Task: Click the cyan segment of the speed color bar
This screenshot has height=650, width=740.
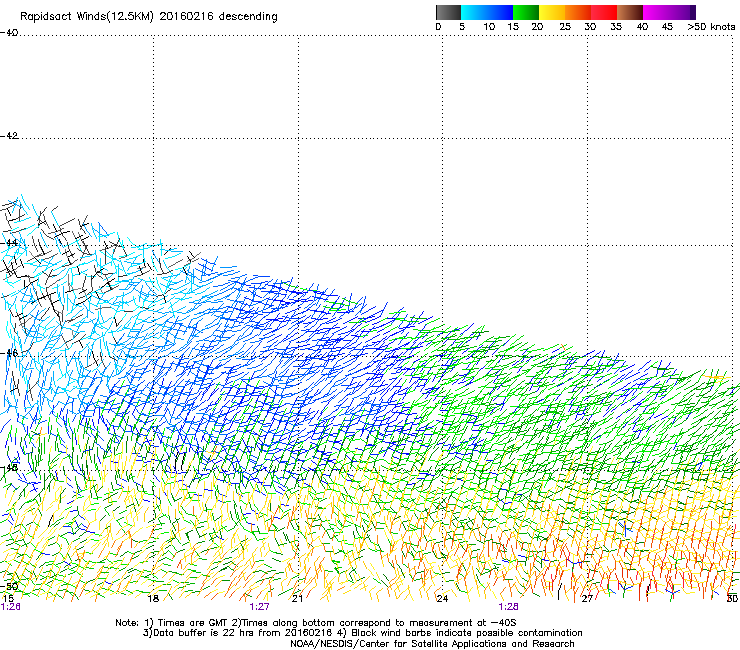Action: pyautogui.click(x=474, y=12)
